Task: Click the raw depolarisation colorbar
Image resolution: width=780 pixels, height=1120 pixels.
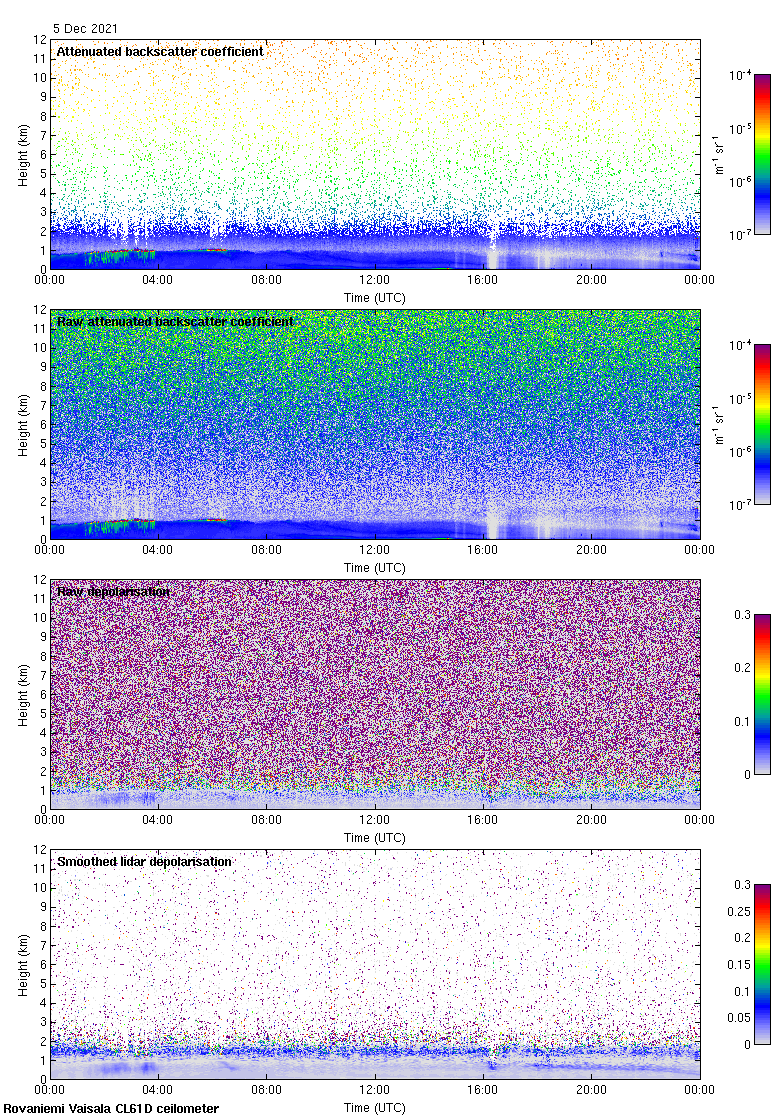Action: tap(762, 694)
